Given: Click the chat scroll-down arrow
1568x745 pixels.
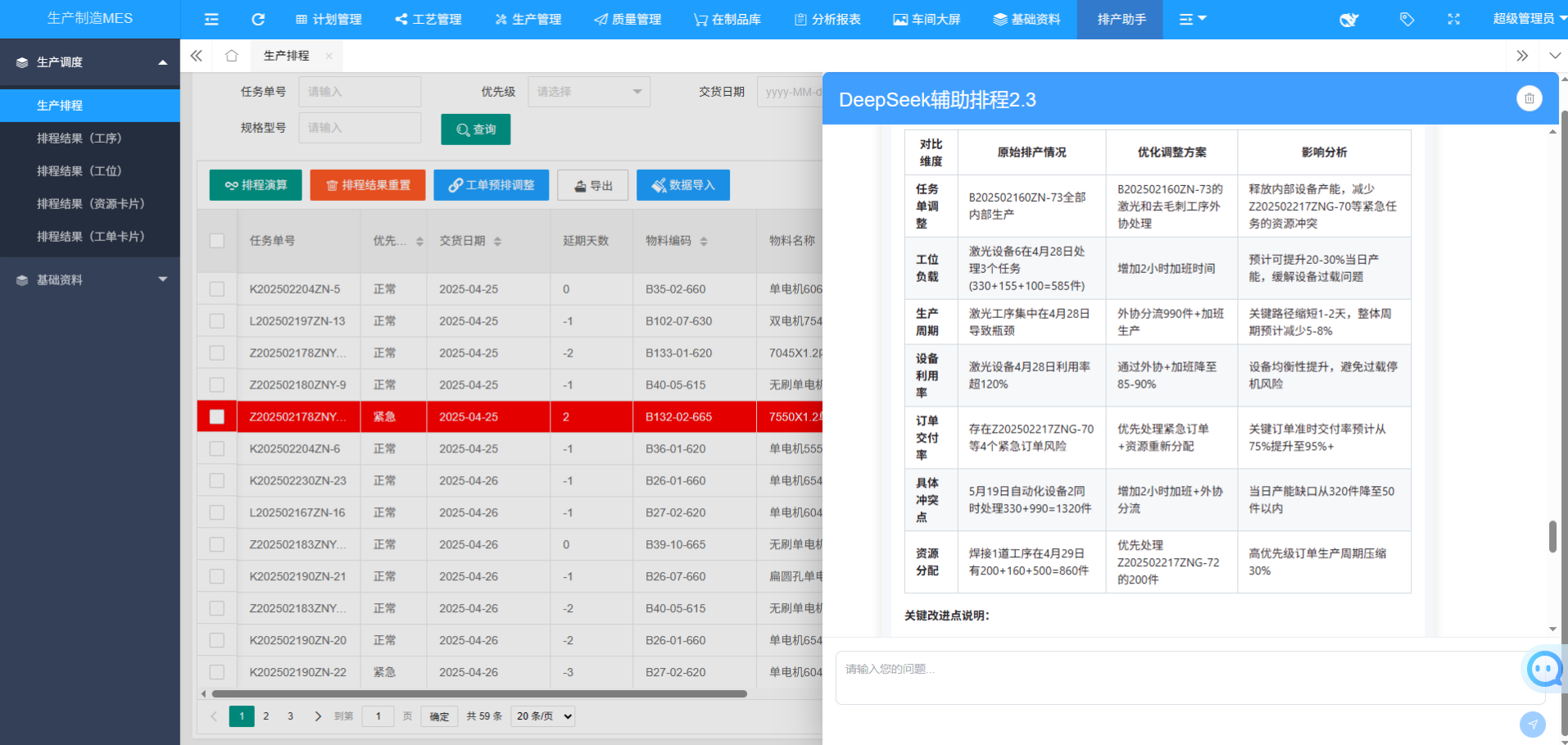Looking at the screenshot, I should pos(1552,629).
